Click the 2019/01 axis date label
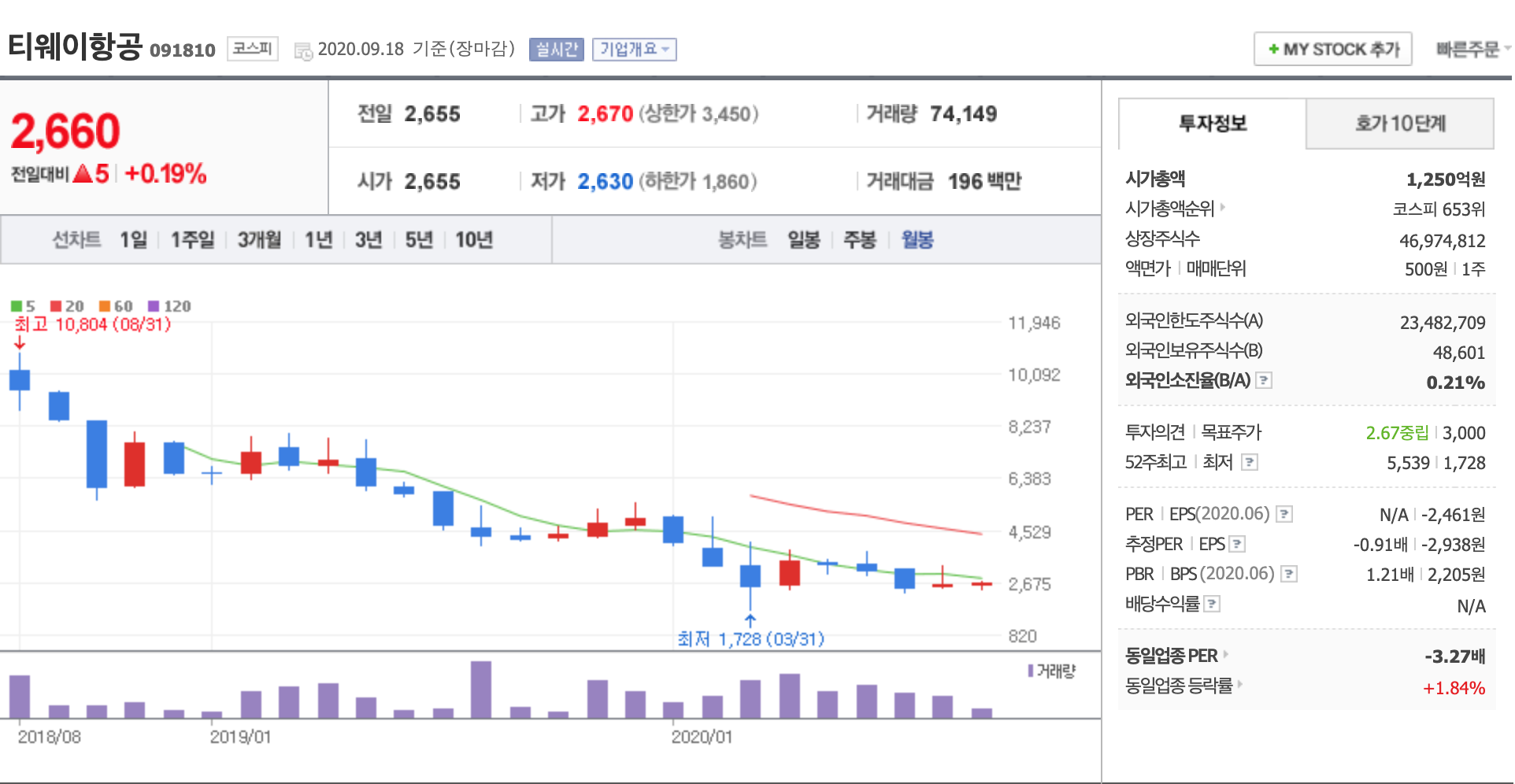 [x=240, y=738]
